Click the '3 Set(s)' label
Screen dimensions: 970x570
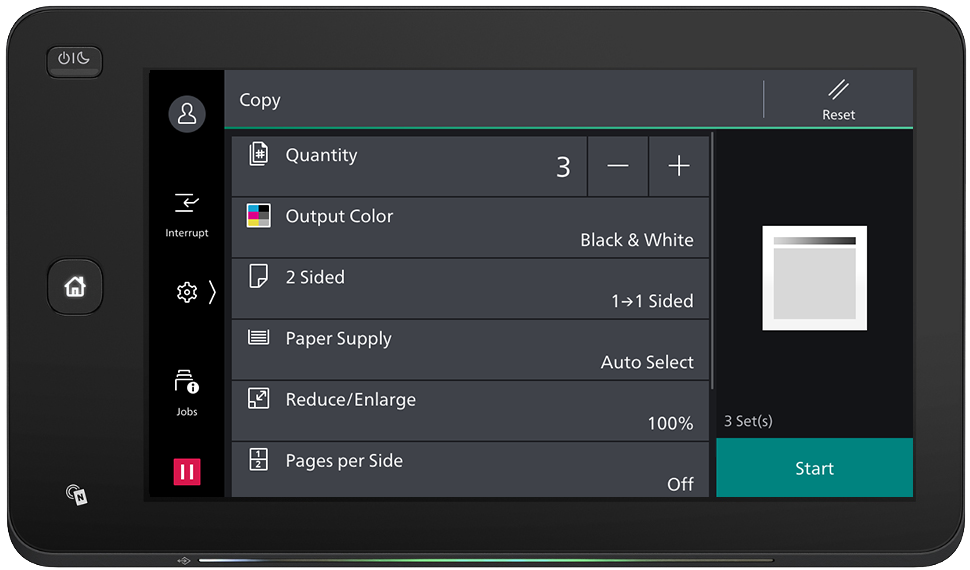tap(749, 421)
